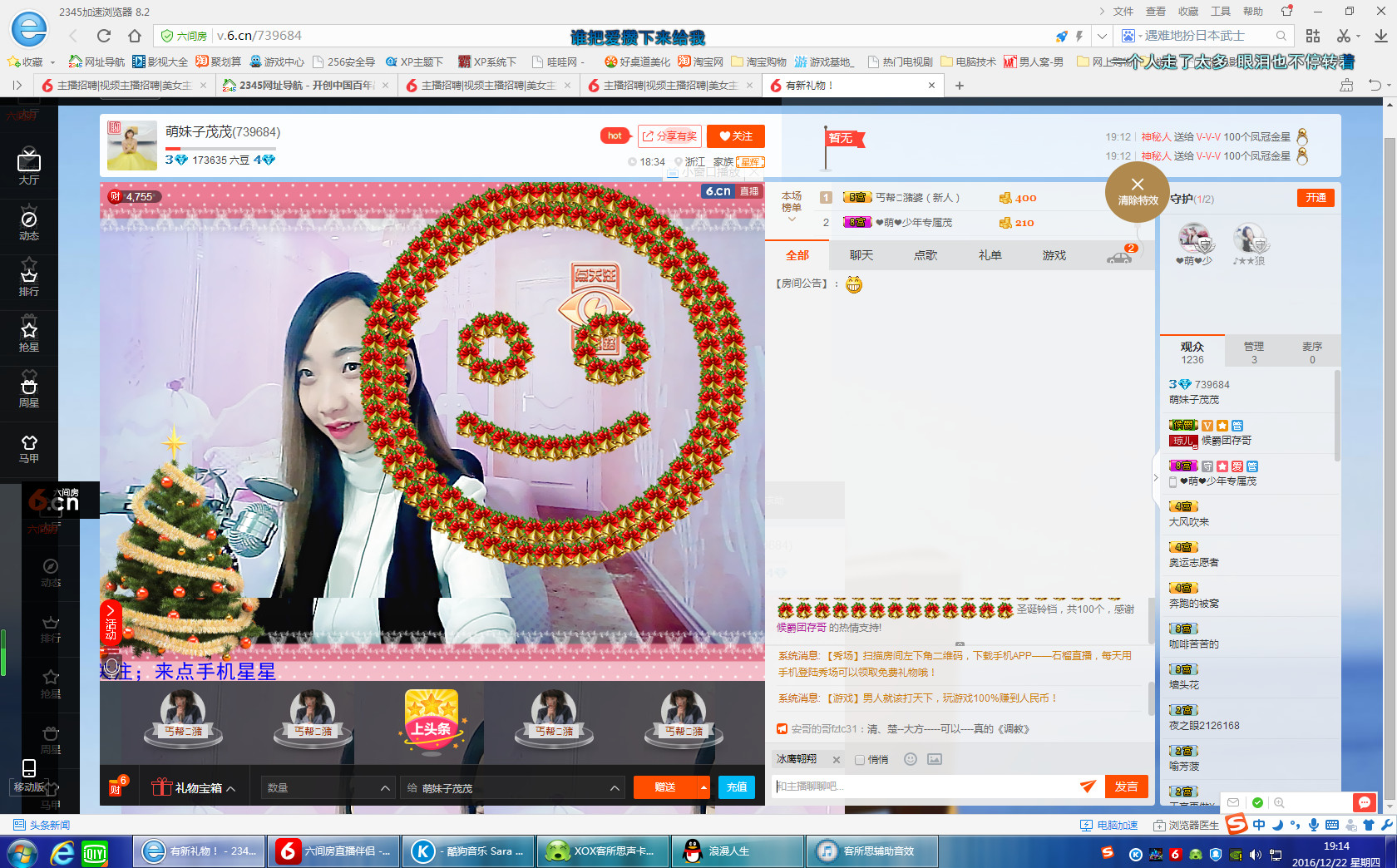Click the paper-plane icon in chat input
Viewport: 1397px width, 868px height.
pyautogui.click(x=1088, y=787)
